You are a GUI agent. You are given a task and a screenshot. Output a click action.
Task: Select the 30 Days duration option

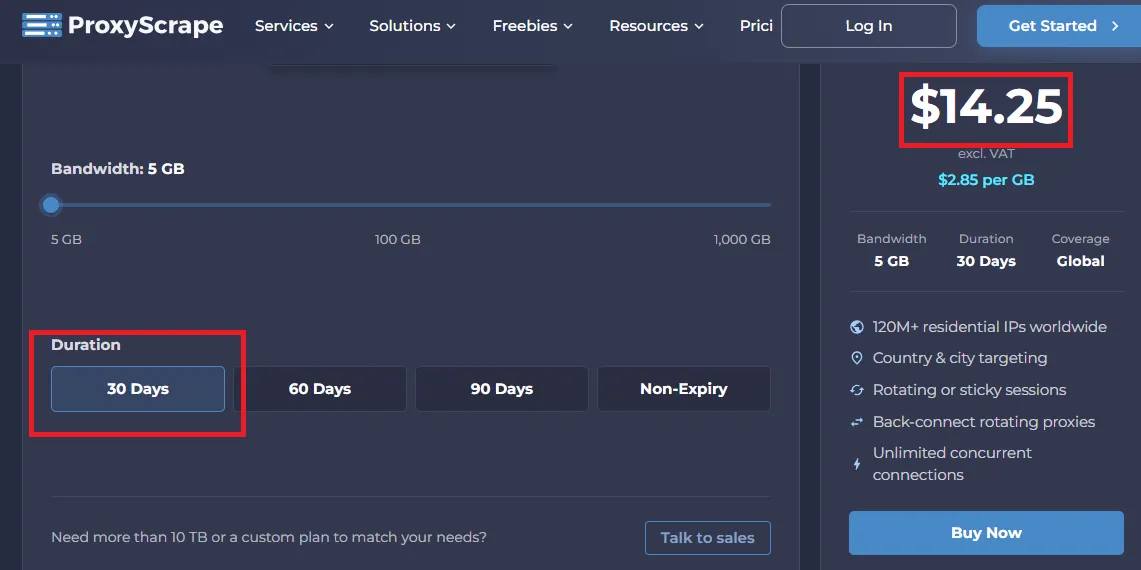138,389
